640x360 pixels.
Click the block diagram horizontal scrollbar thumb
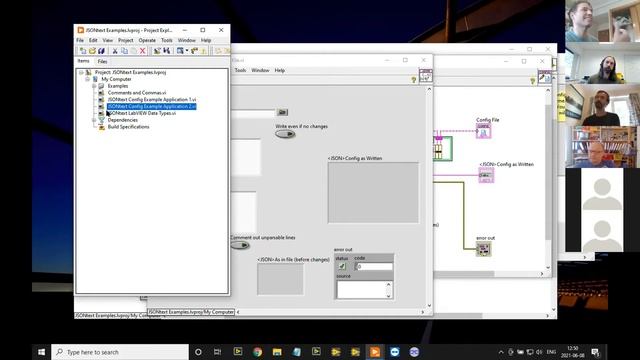(464, 274)
